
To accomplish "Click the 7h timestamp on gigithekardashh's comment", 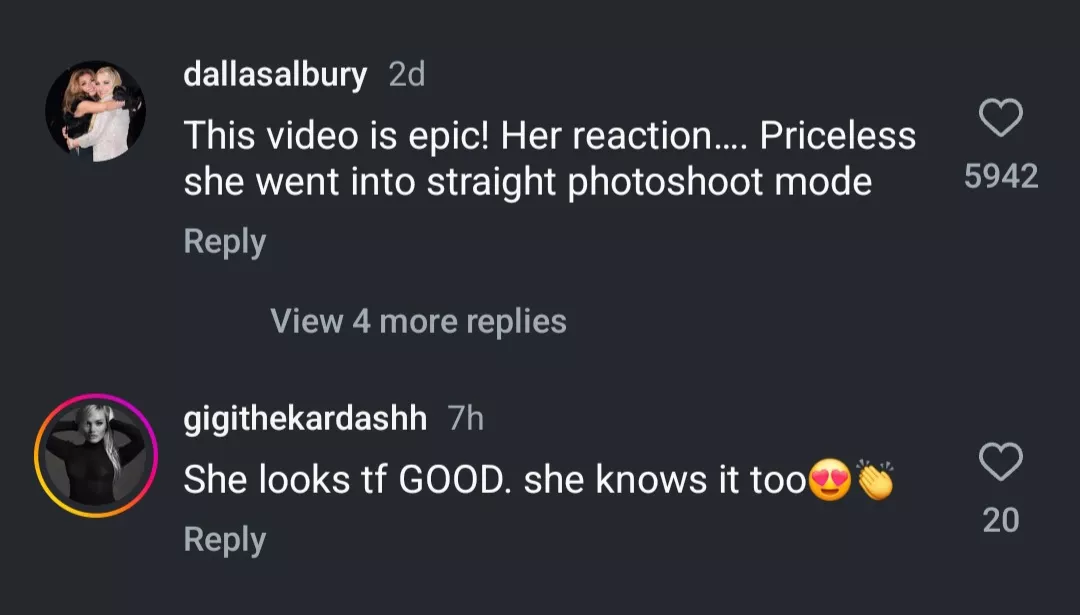I will point(465,419).
